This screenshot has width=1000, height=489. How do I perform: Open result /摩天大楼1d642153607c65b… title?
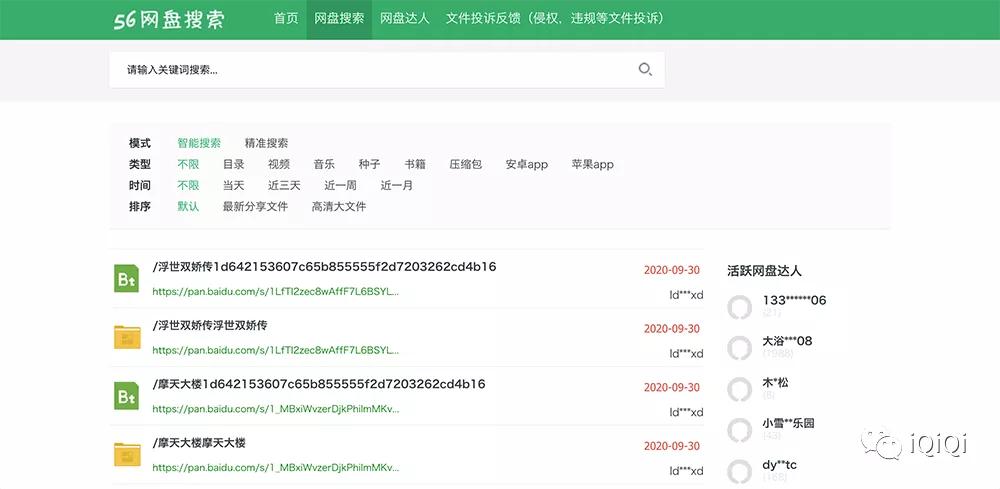tap(319, 384)
